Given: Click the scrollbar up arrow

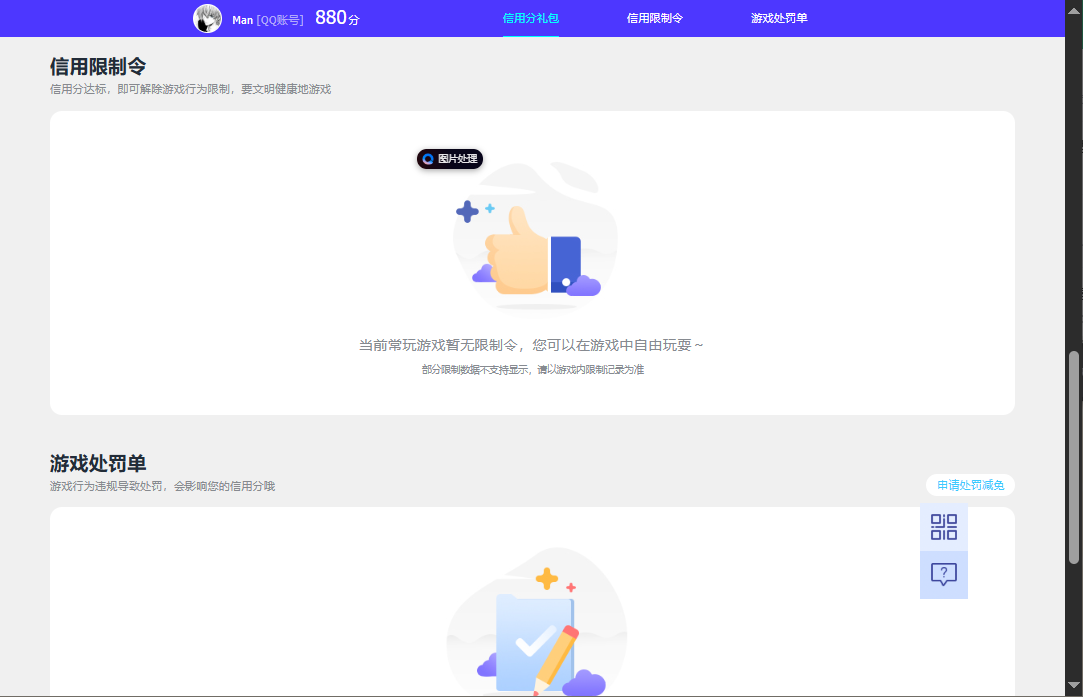Looking at the screenshot, I should [1073, 12].
